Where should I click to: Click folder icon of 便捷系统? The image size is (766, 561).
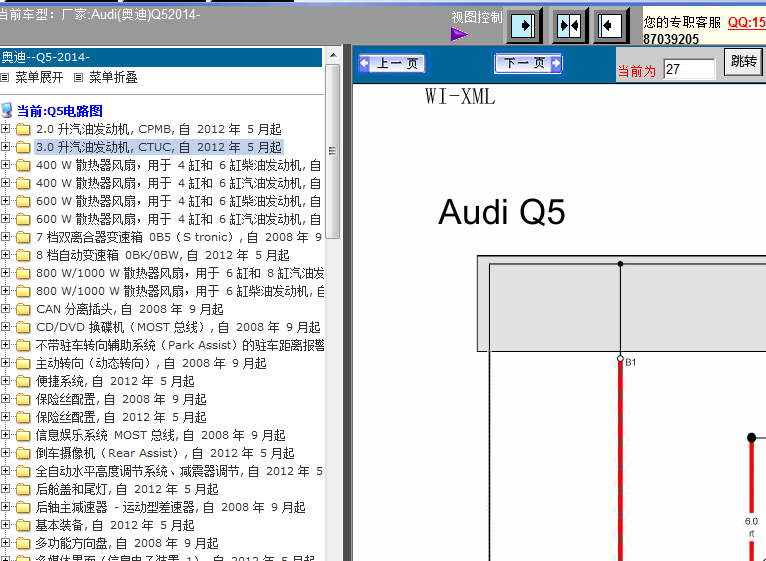23,382
